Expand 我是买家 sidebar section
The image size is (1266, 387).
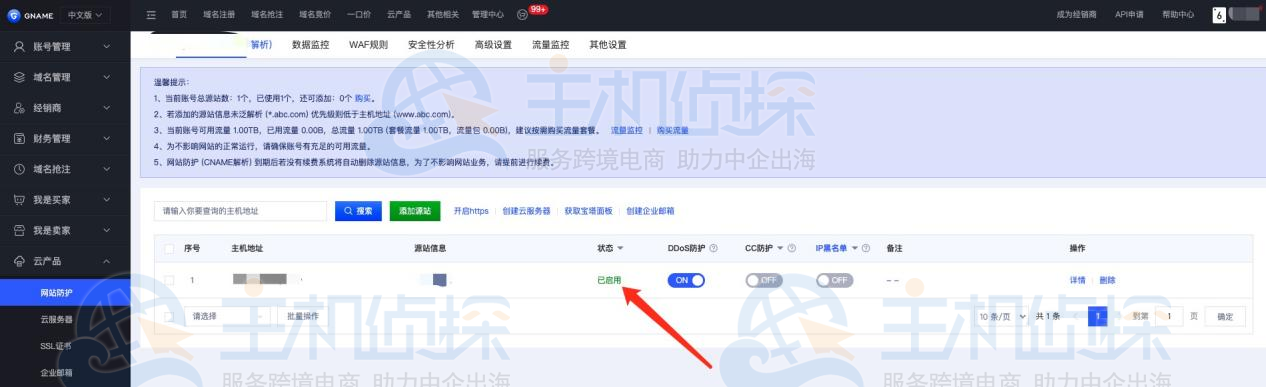tap(65, 200)
